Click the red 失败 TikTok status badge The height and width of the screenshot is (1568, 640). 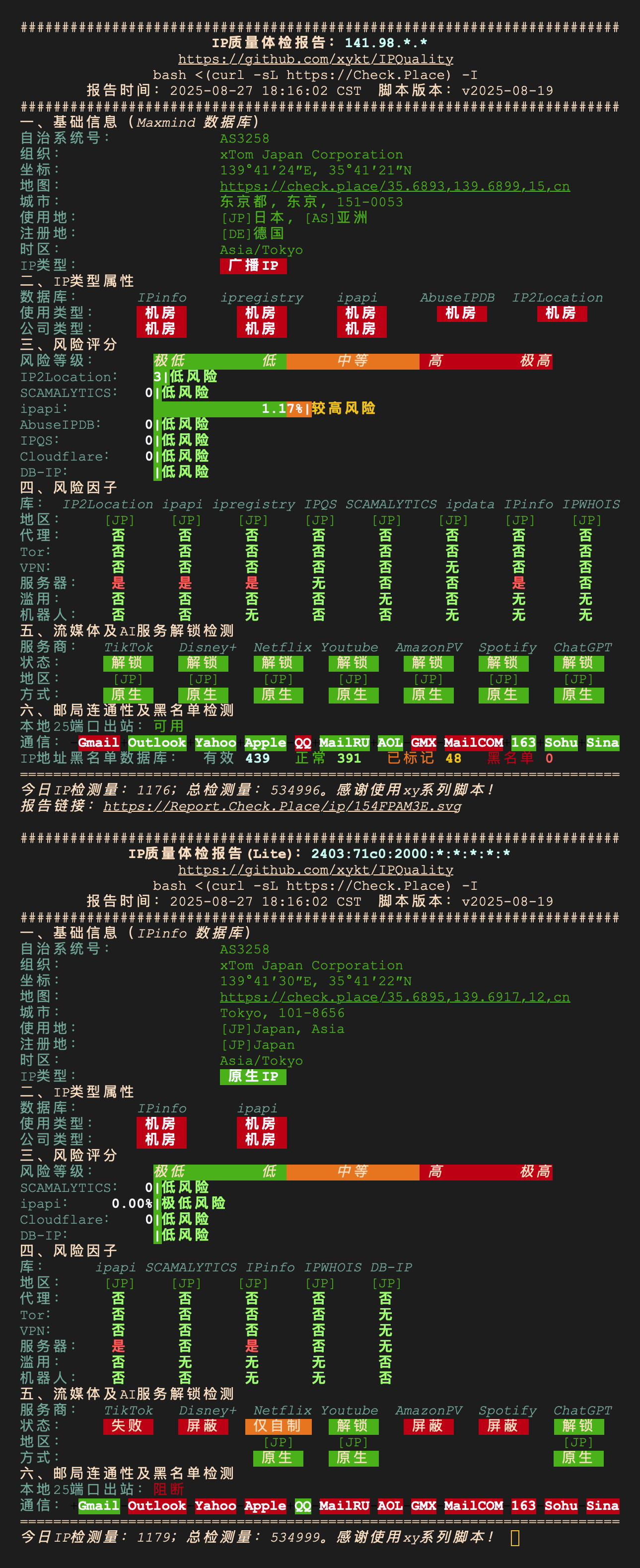(x=127, y=1425)
